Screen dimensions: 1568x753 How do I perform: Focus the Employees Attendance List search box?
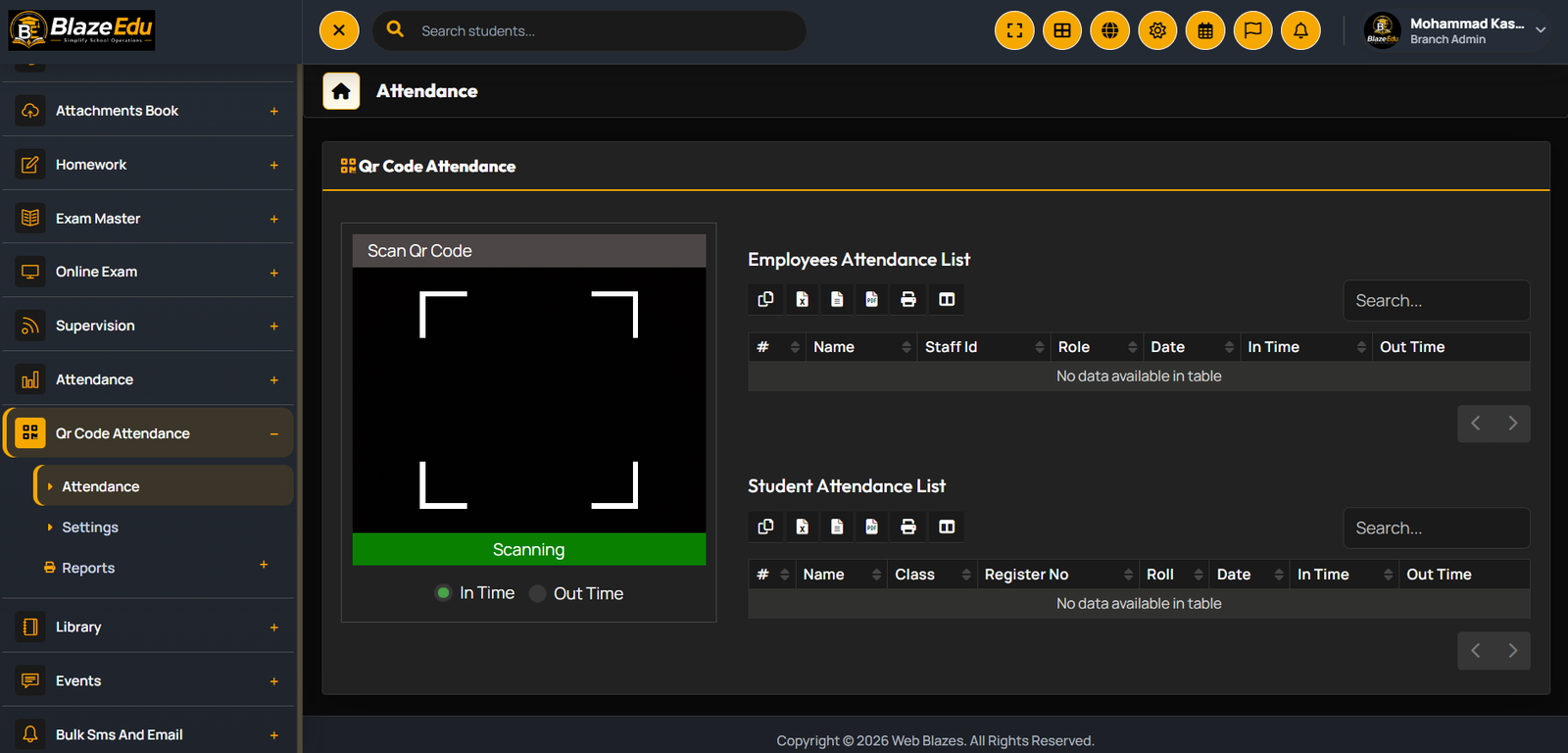[1436, 301]
